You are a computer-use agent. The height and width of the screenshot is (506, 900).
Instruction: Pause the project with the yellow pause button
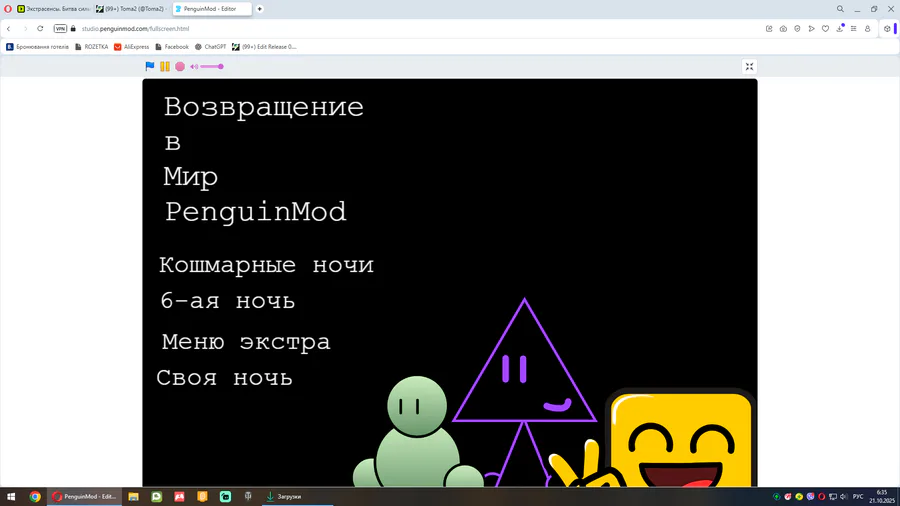(x=165, y=67)
